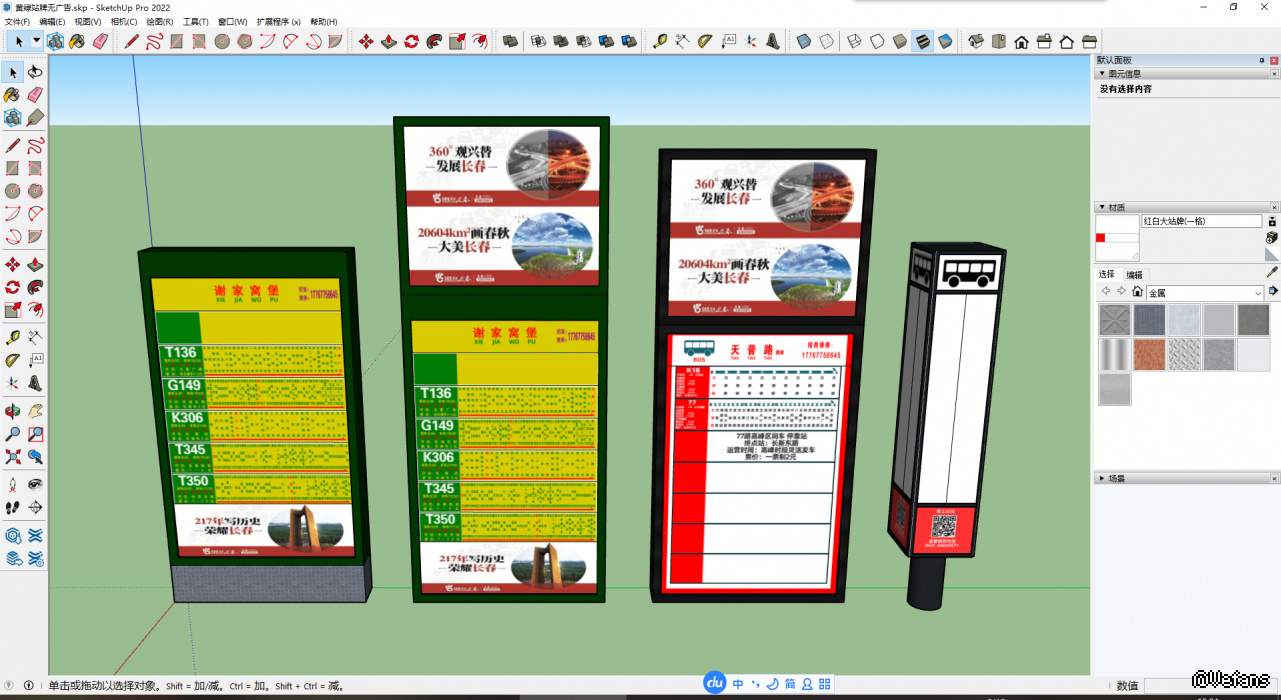Enable Hidden Line face style
Screen dimensions: 1281x700
tap(877, 41)
